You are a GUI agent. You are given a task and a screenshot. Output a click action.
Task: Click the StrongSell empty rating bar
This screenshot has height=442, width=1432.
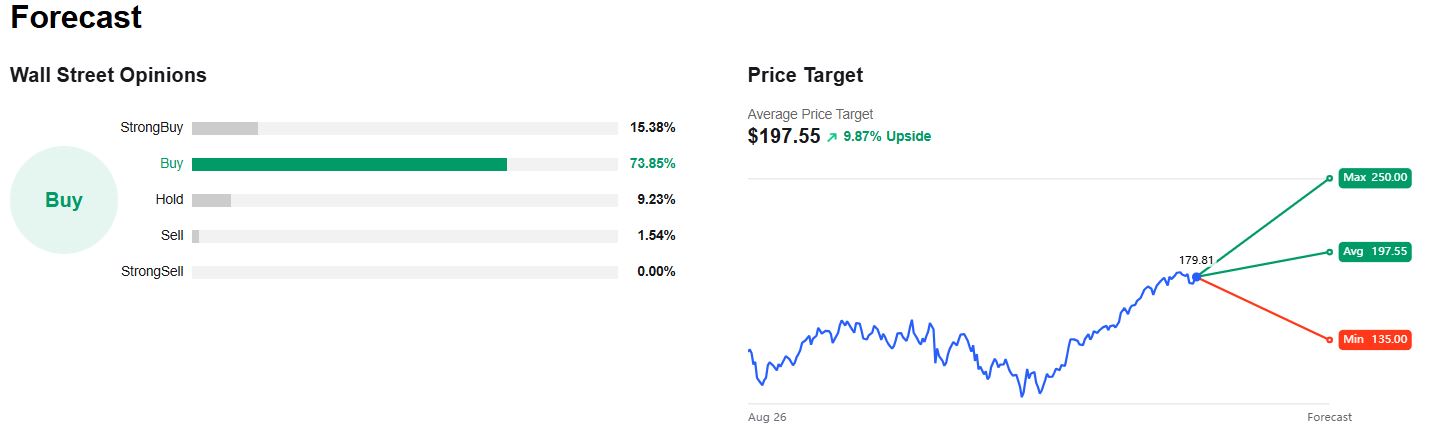point(404,272)
